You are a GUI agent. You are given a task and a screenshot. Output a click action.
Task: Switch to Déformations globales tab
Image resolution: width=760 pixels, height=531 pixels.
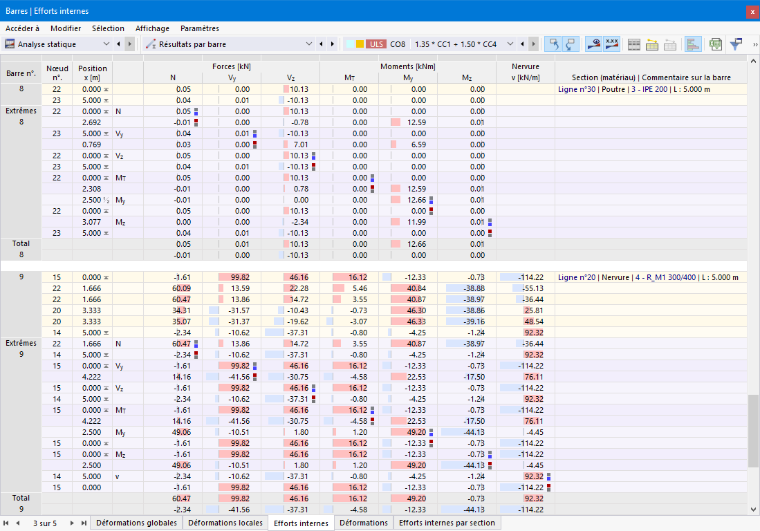[137, 523]
